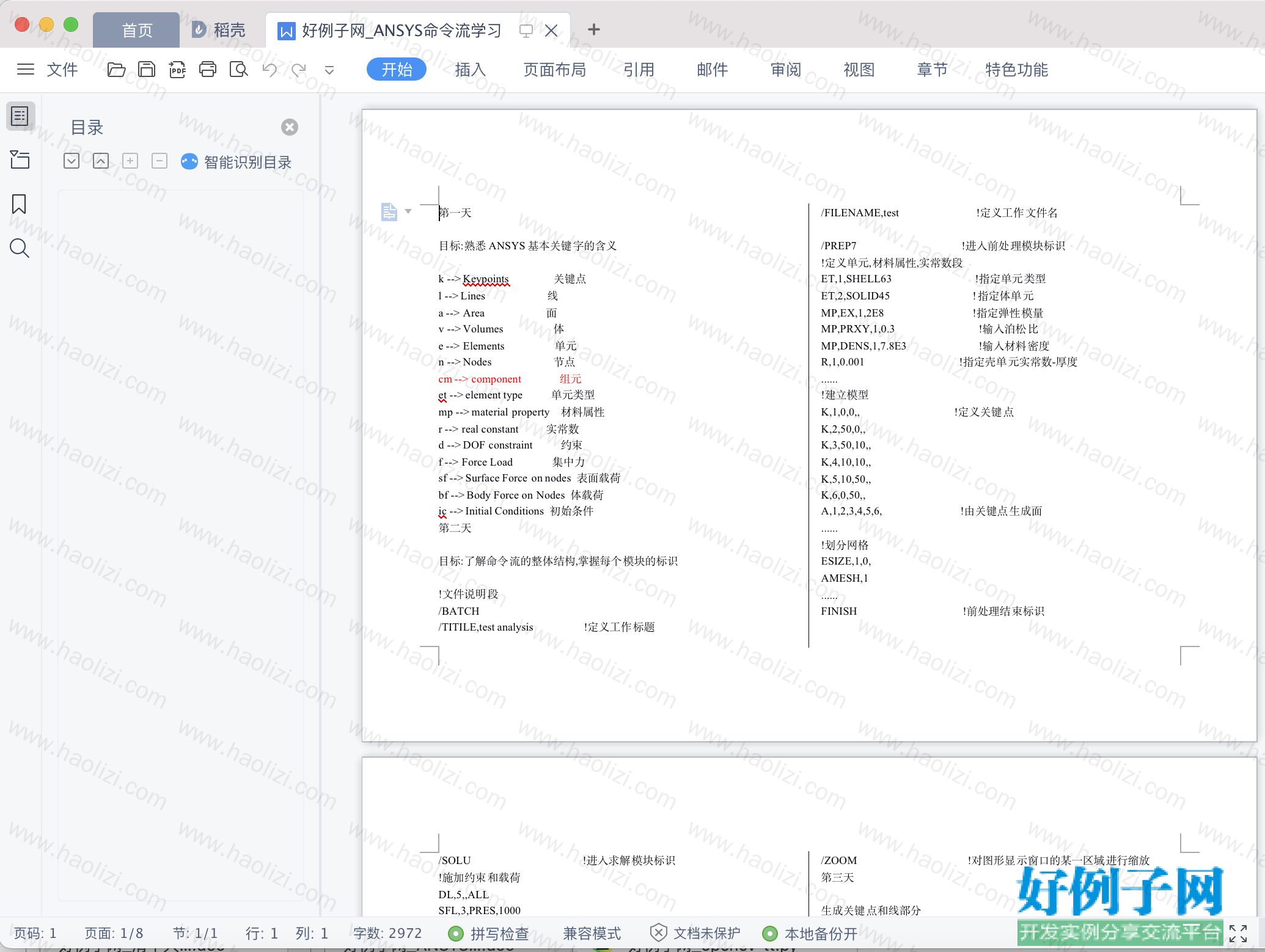This screenshot has width=1265, height=952.
Task: Click the open folder toolbar icon
Action: pyautogui.click(x=116, y=70)
